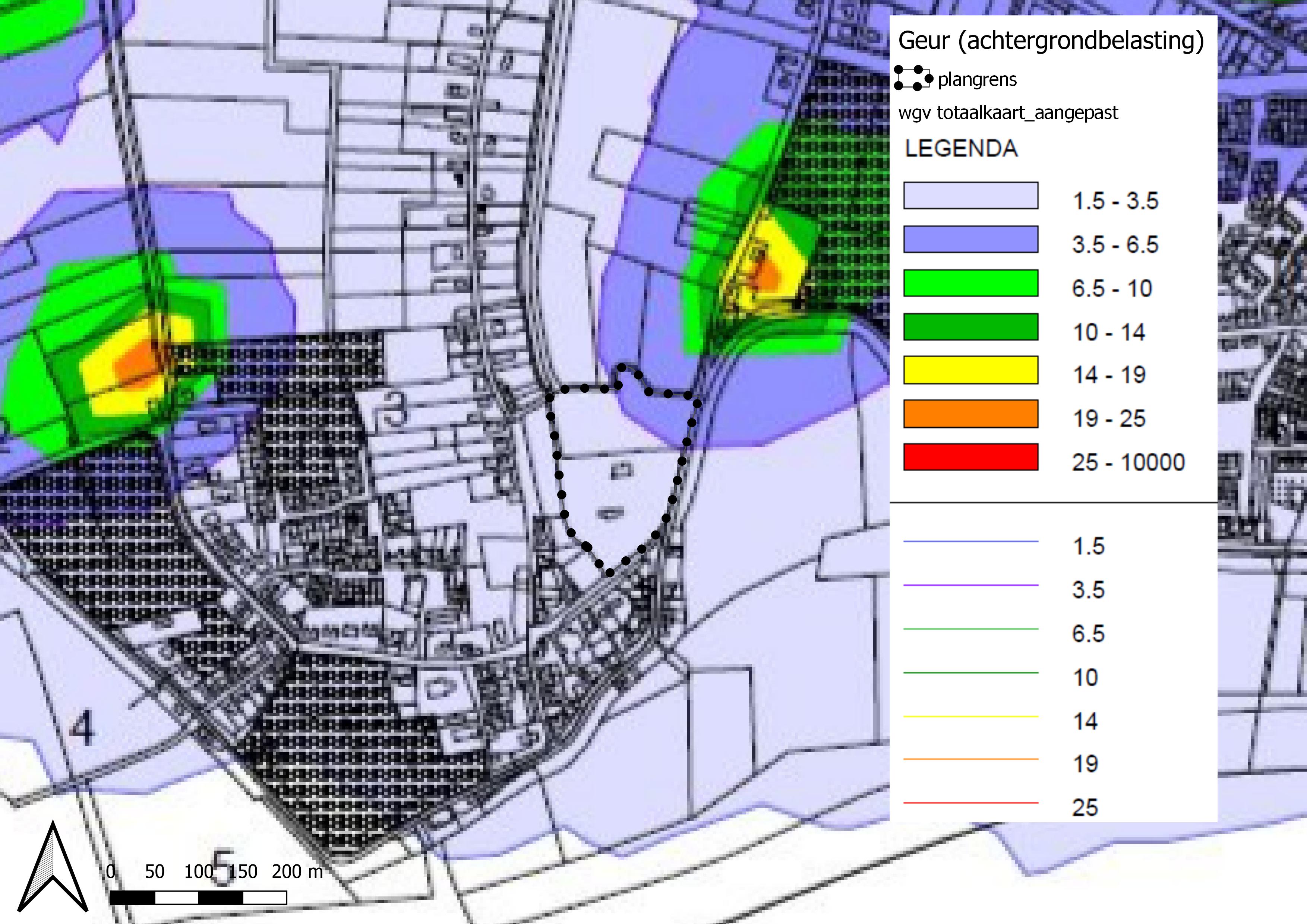
Task: Click the '3.5 - 6.5' range label
Action: point(1115,245)
